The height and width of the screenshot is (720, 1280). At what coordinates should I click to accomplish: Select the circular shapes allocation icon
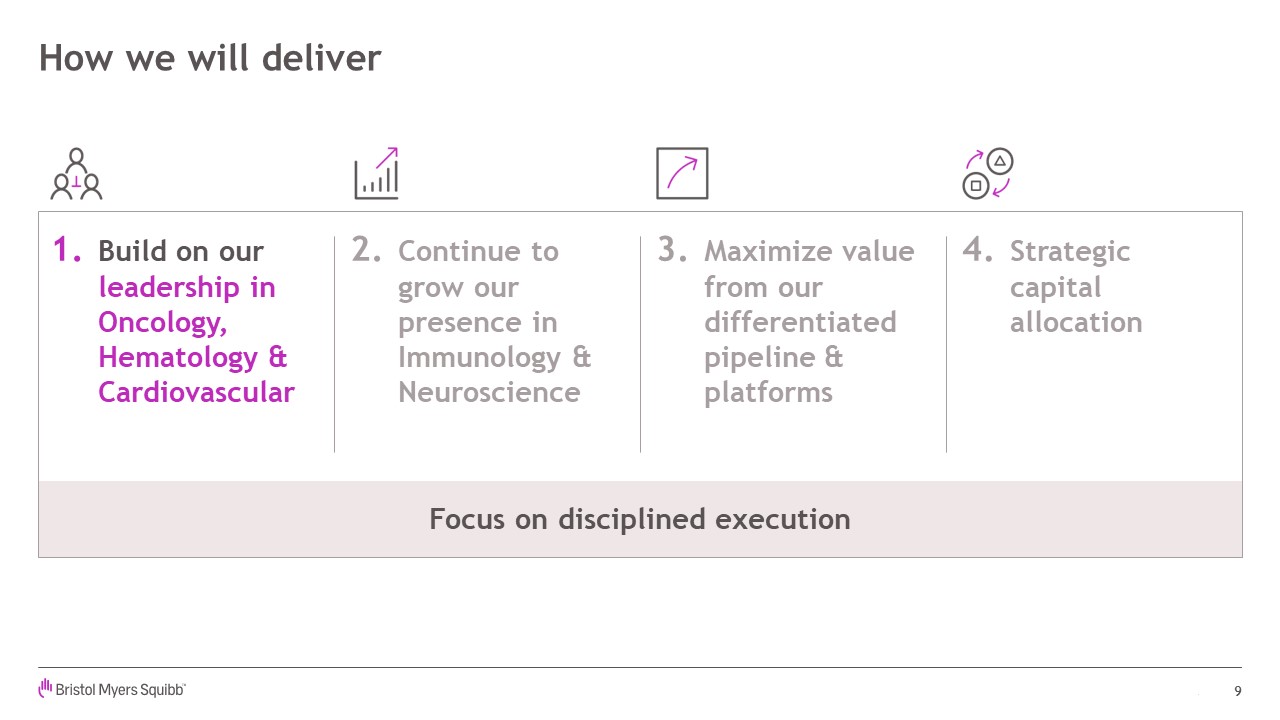click(x=988, y=174)
